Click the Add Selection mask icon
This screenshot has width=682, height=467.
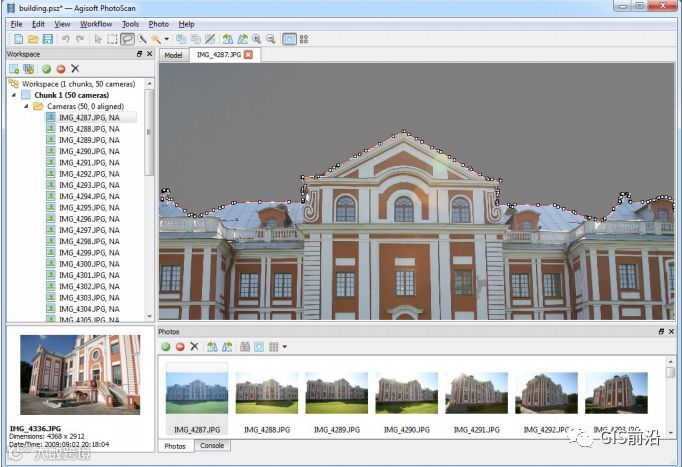(181, 39)
